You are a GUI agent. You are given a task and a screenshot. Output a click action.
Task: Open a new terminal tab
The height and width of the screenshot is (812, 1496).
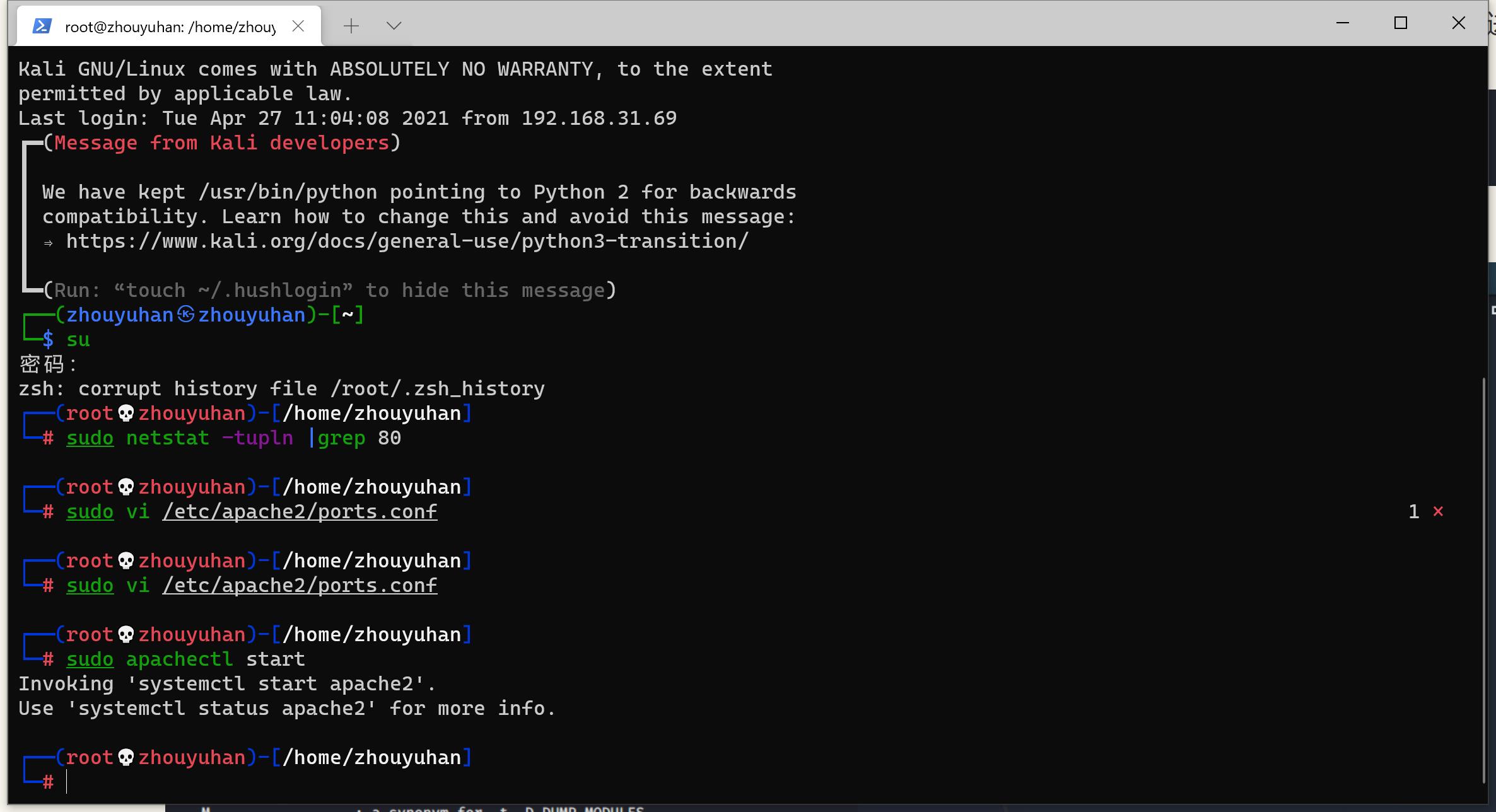[x=351, y=26]
